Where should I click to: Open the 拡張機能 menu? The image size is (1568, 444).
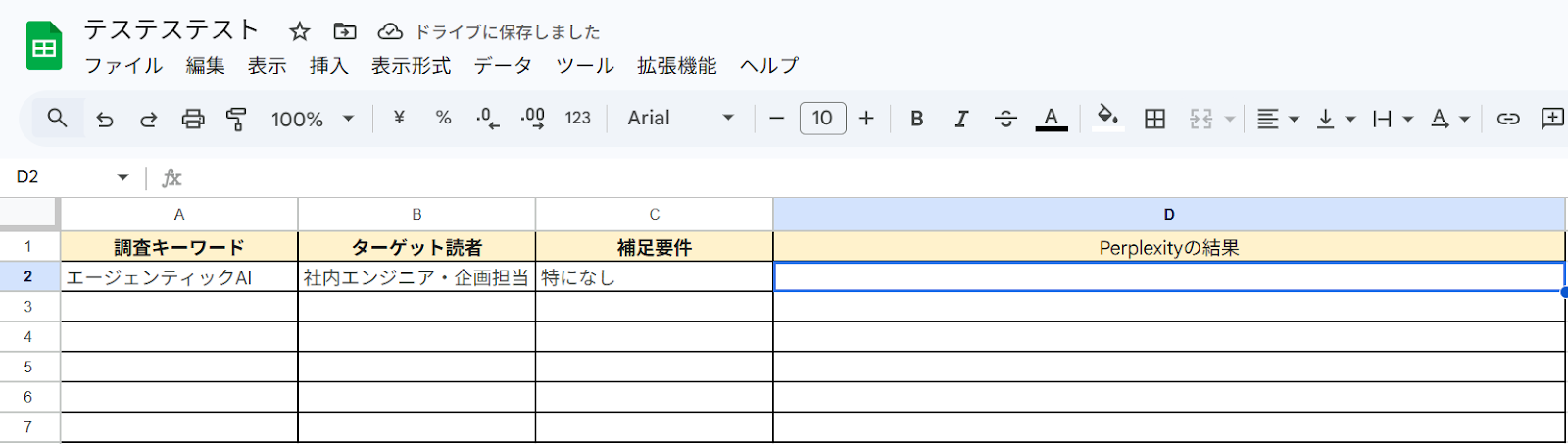(x=677, y=66)
